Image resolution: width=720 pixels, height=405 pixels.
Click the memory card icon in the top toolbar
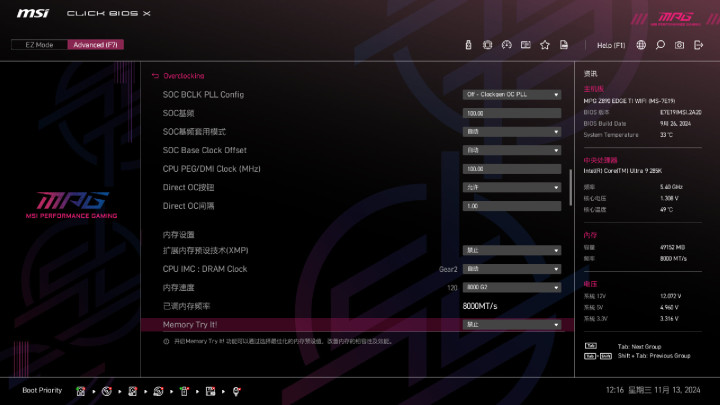coord(526,45)
